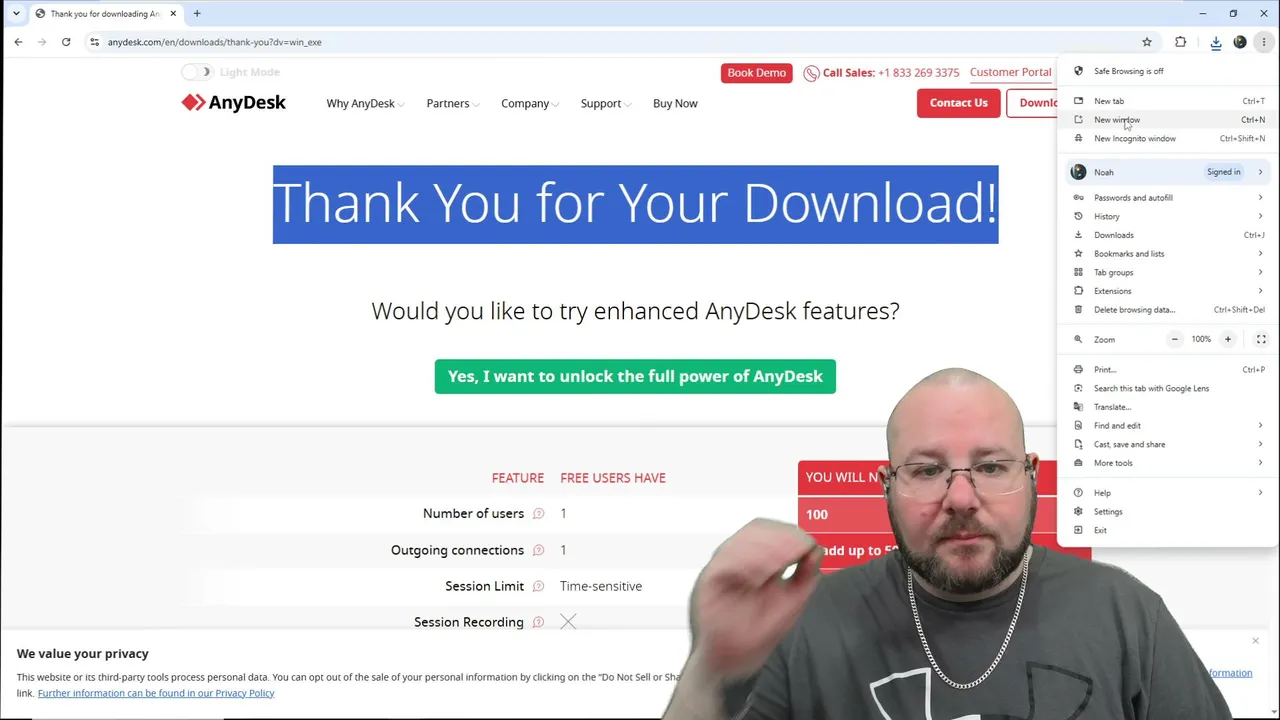1280x720 pixels.
Task: Expand Find and edit submenu
Action: pos(1167,426)
